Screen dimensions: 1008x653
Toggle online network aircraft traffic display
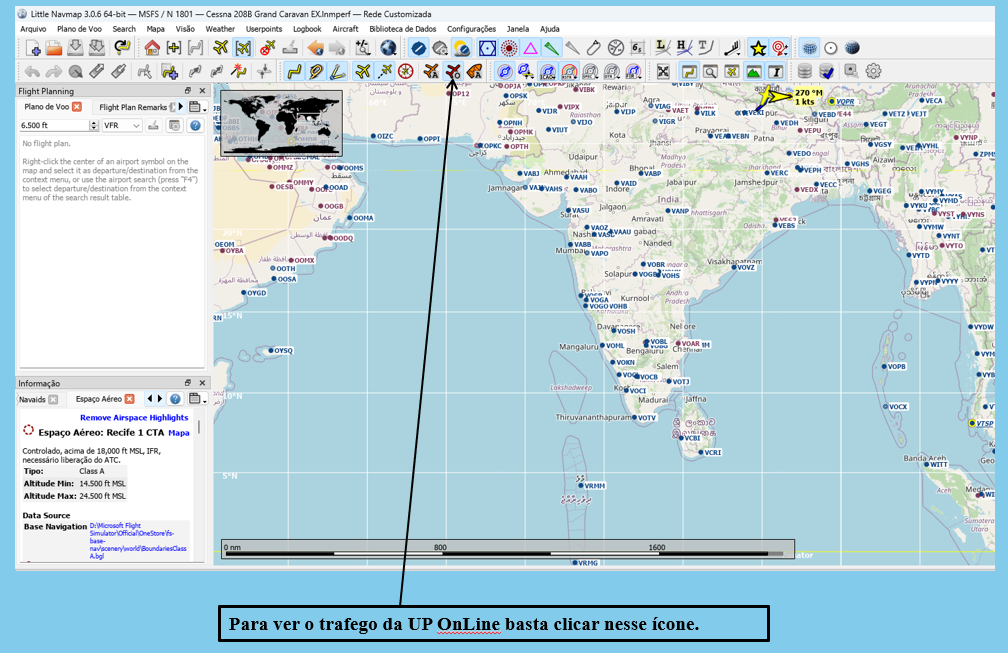point(453,71)
